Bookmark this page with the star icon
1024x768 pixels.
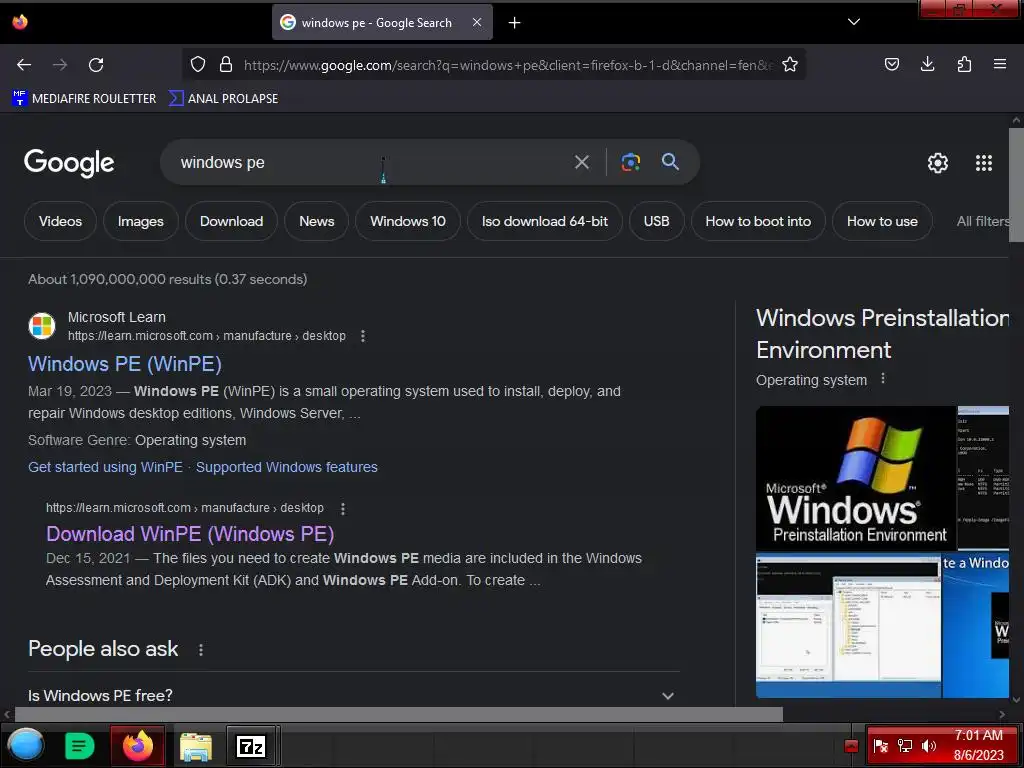pos(790,64)
